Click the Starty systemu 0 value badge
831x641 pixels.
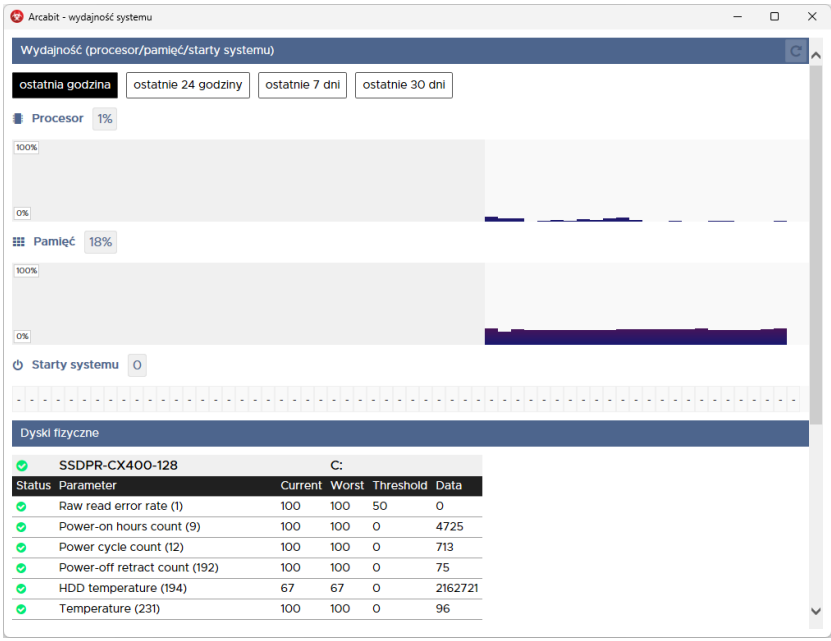pos(137,365)
